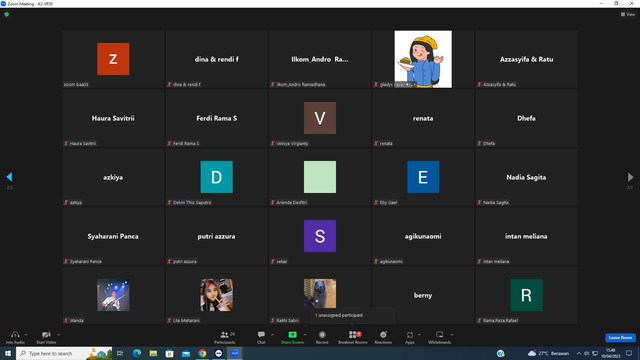Image resolution: width=640 pixels, height=360 pixels.
Task: Go to previous gallery page with left arrow
Action: (x=9, y=177)
